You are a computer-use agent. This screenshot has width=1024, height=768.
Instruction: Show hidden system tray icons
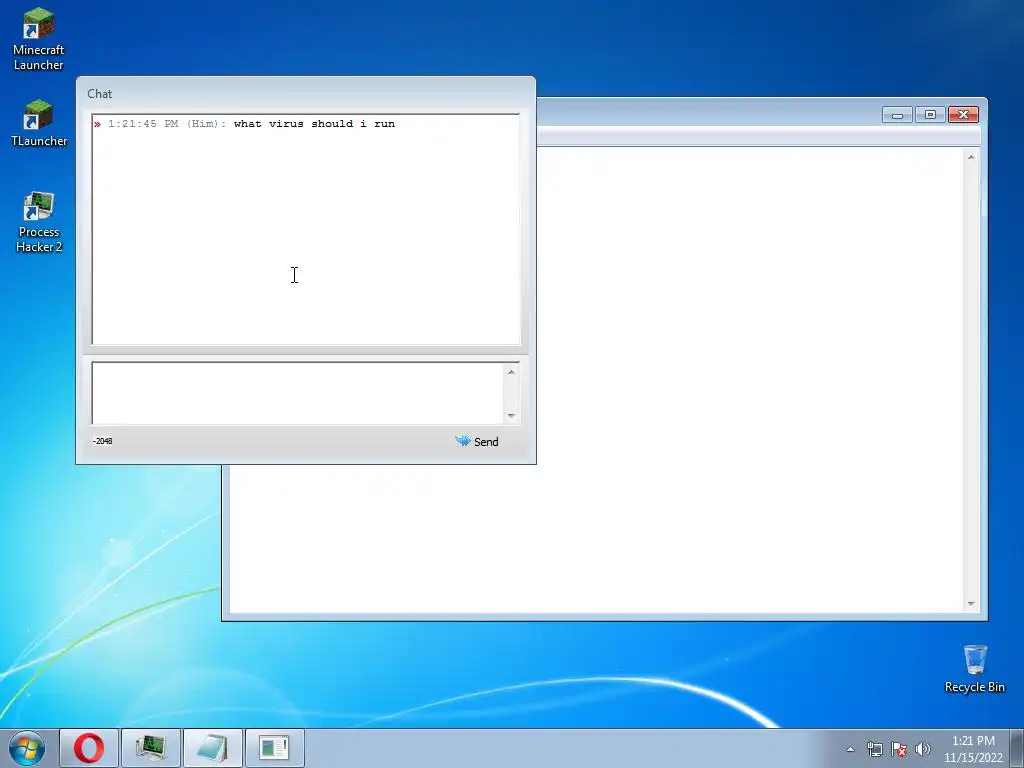[850, 749]
